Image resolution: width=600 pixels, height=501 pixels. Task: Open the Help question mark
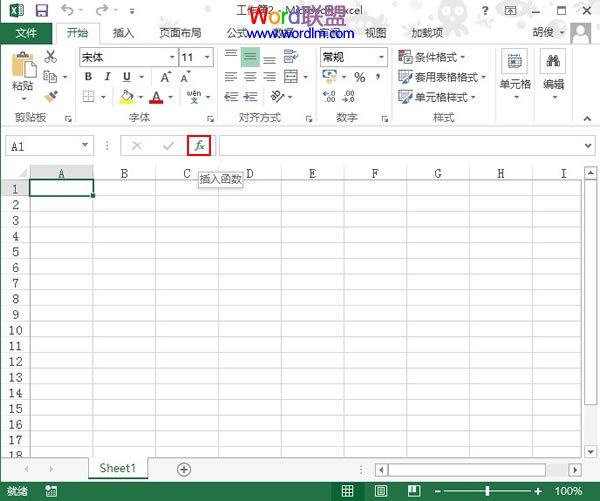coord(485,11)
